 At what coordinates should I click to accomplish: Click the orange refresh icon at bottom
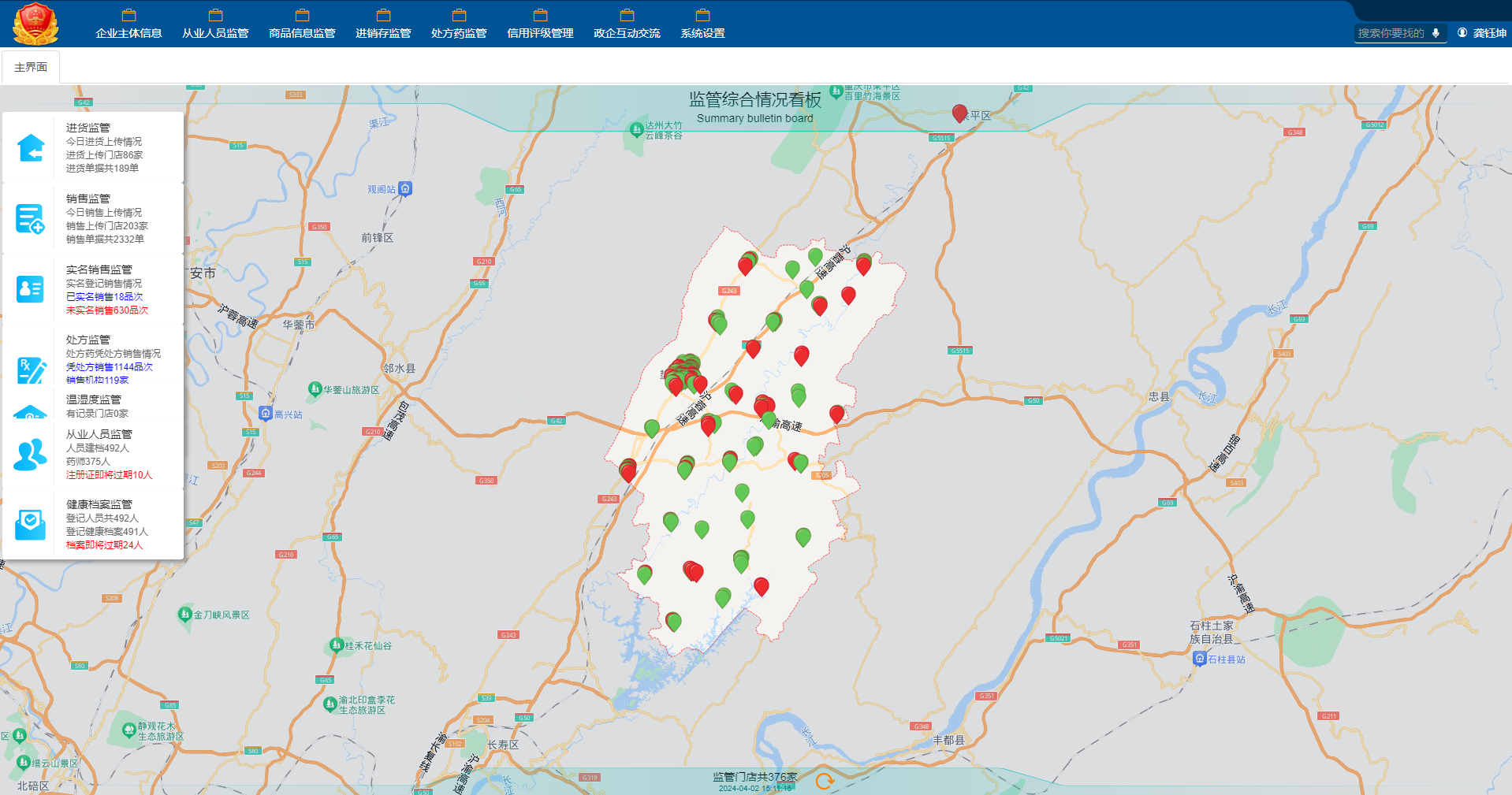point(825,781)
